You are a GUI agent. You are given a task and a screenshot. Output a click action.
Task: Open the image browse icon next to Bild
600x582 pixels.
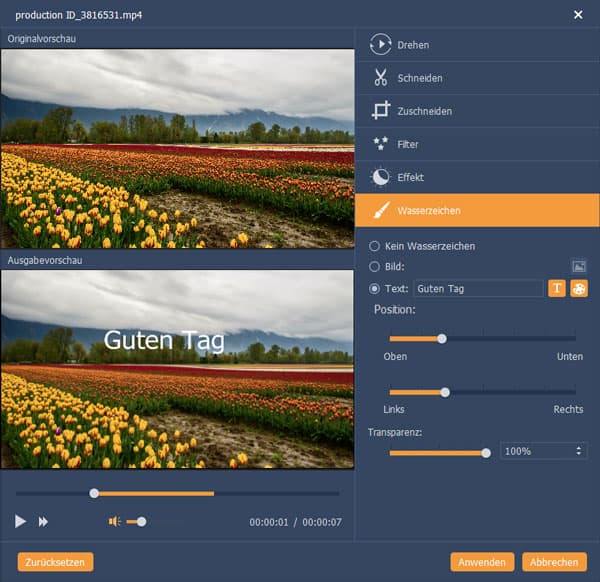(x=578, y=266)
